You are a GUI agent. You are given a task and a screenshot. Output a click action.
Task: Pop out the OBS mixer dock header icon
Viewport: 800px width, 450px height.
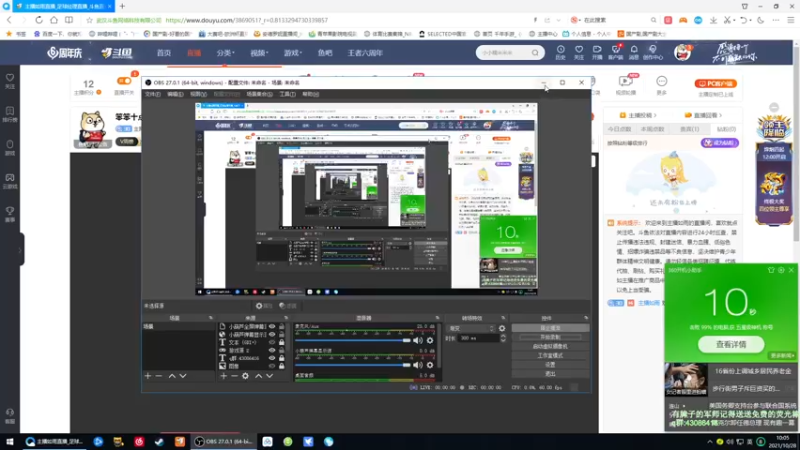(x=437, y=318)
